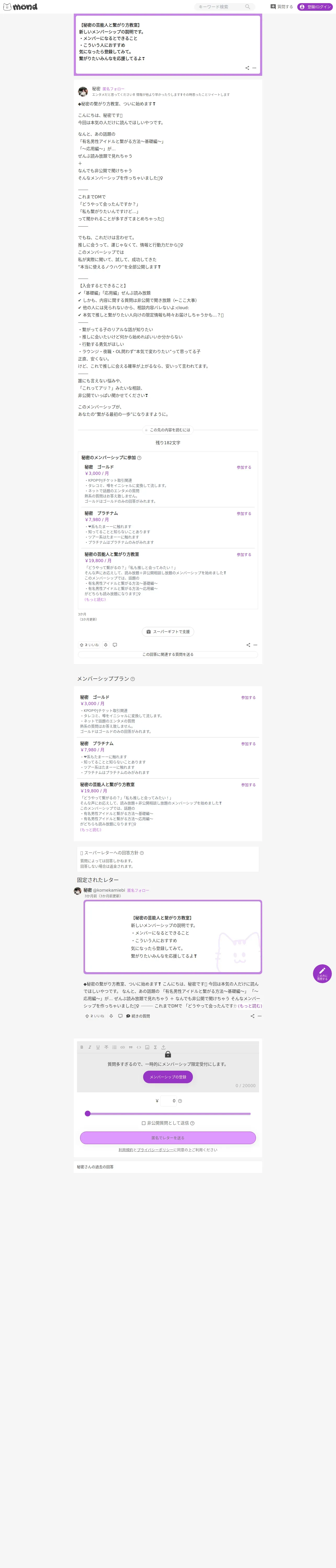Insert a link from the editor toolbar
The width and height of the screenshot is (336, 1568).
[122, 1048]
